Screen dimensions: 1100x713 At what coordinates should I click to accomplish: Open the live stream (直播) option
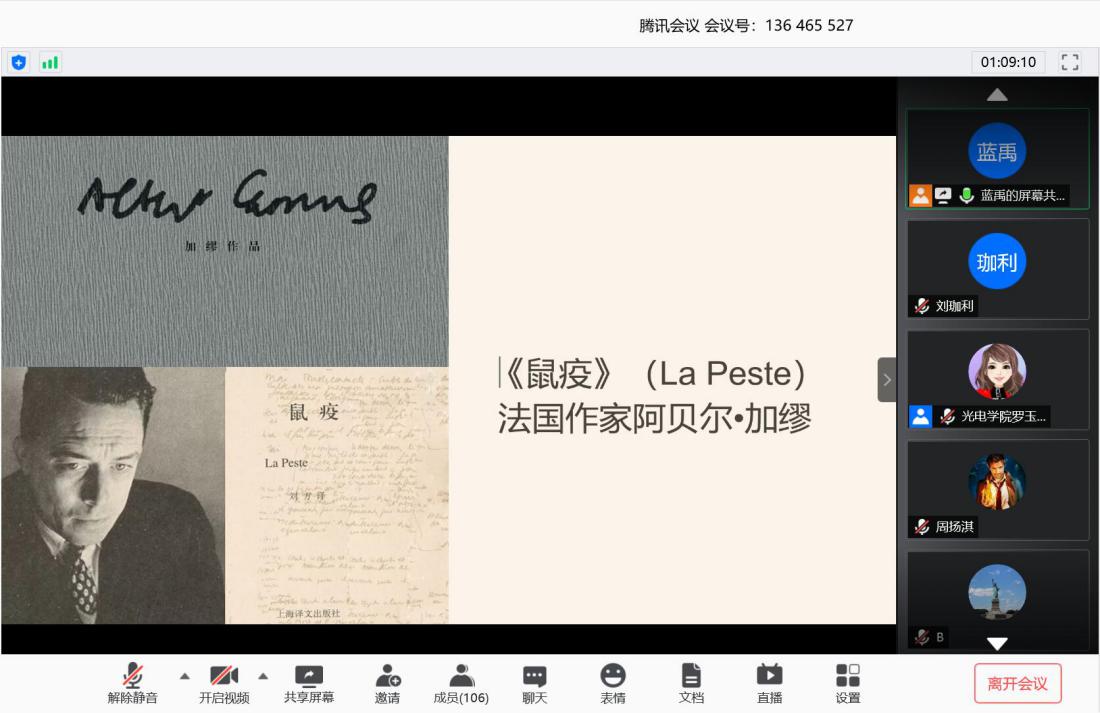pyautogui.click(x=770, y=684)
